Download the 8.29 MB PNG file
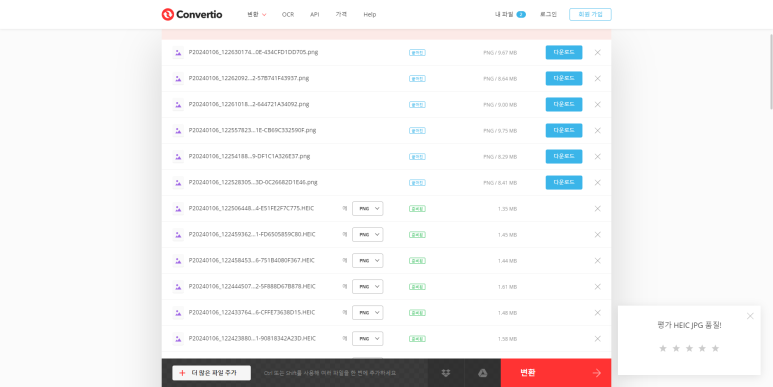The image size is (773, 387). coord(563,156)
